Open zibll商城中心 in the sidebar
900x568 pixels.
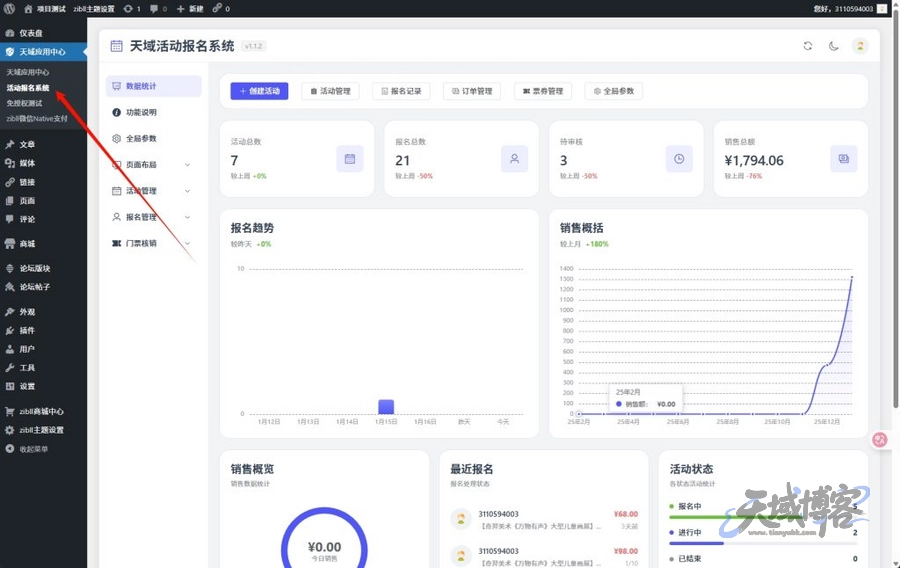(43, 411)
